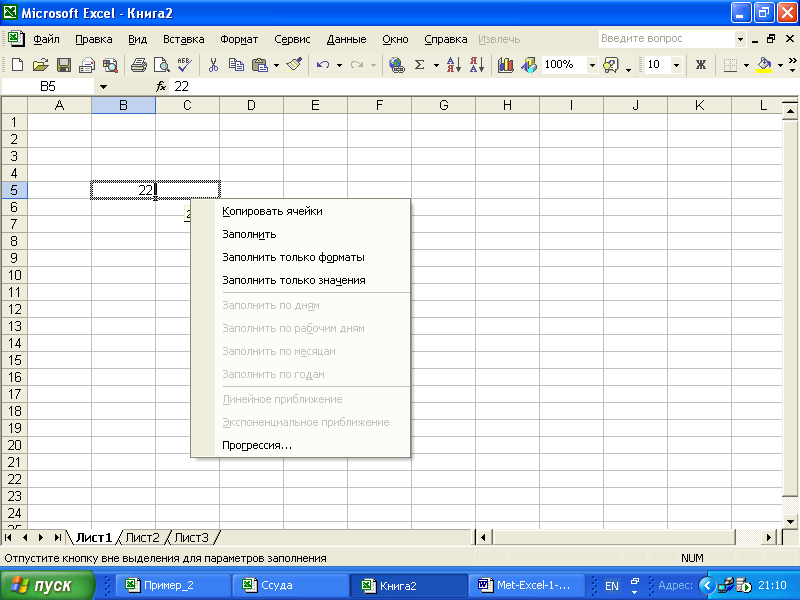Open the font size 10 dropdown
The image size is (800, 600).
[677, 65]
